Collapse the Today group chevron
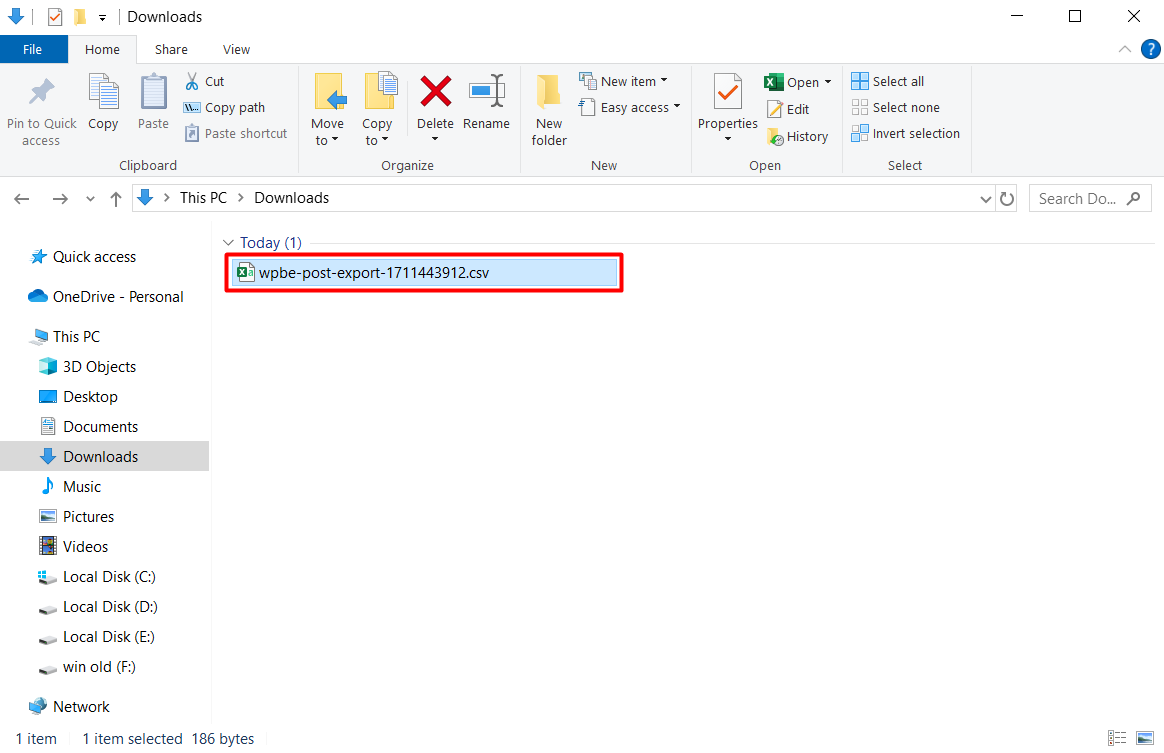 [x=229, y=243]
